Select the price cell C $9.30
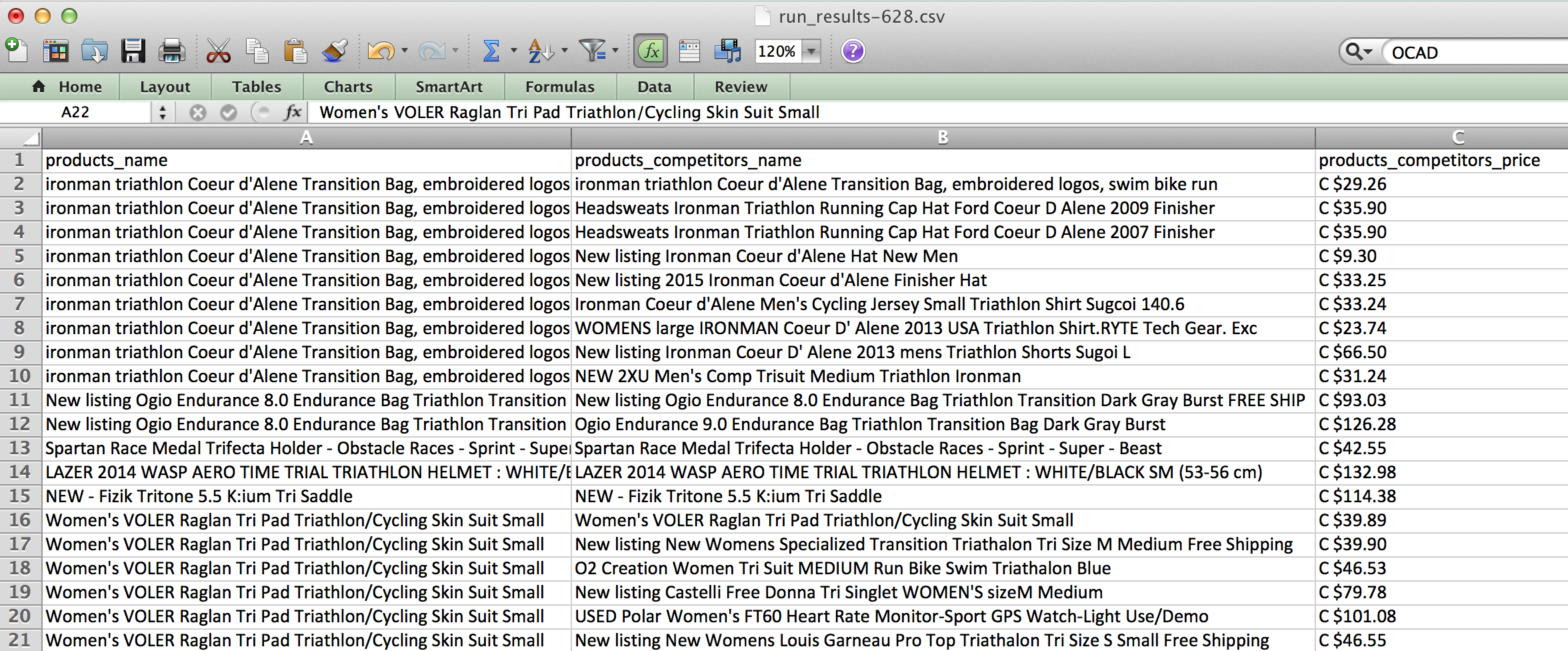Image resolution: width=1568 pixels, height=651 pixels. pyautogui.click(x=1442, y=256)
